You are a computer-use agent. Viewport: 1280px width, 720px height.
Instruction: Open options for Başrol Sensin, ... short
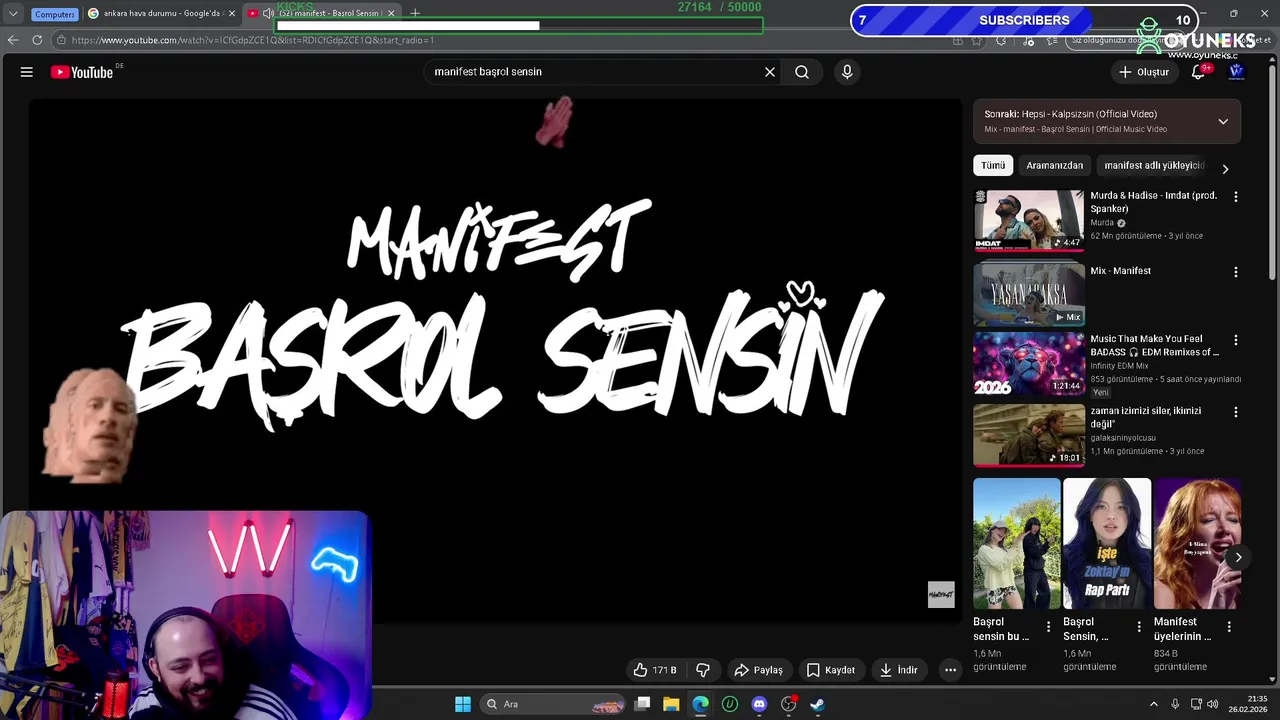[x=1138, y=627]
